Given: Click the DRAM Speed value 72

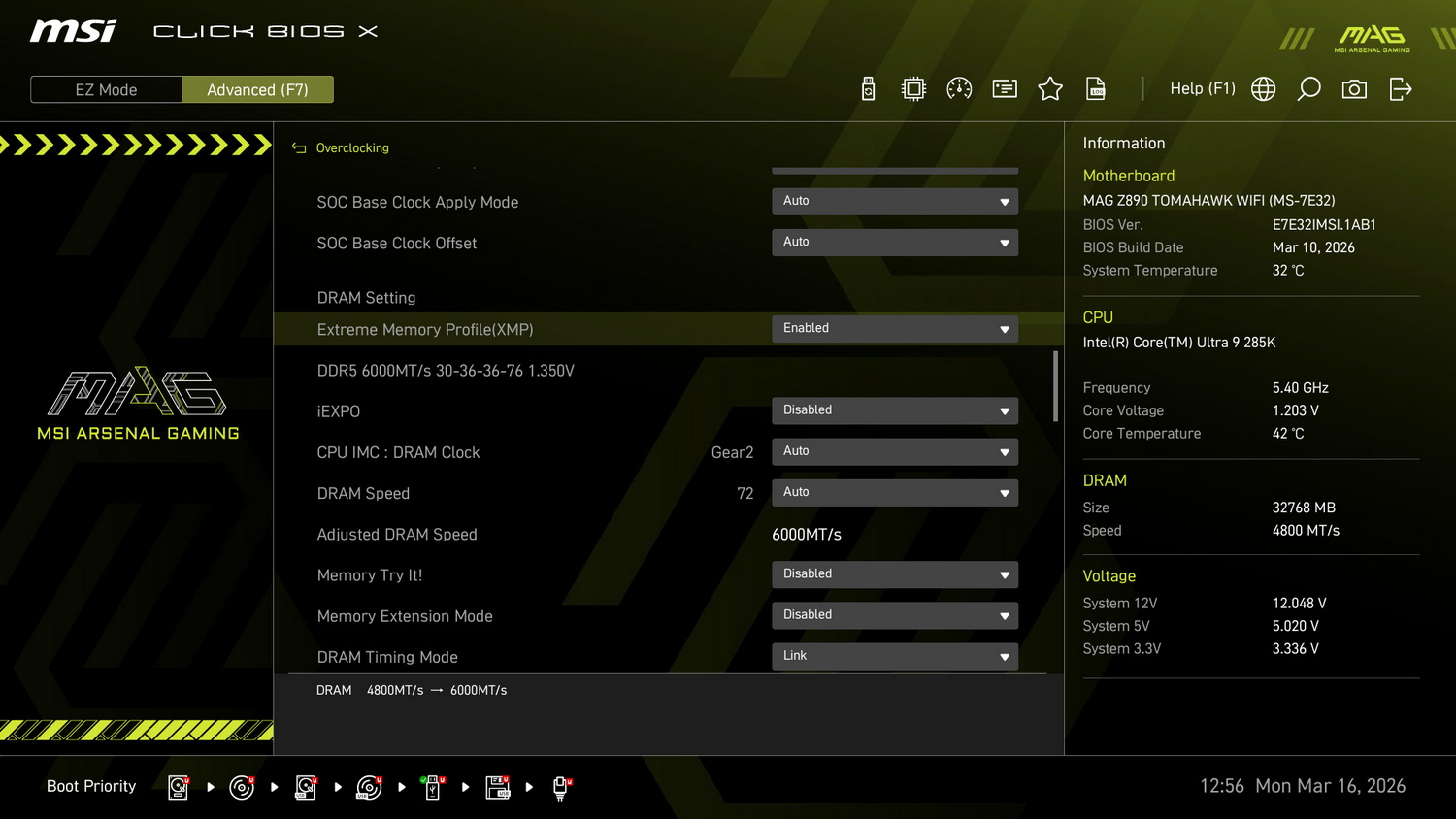Looking at the screenshot, I should click(x=745, y=493).
